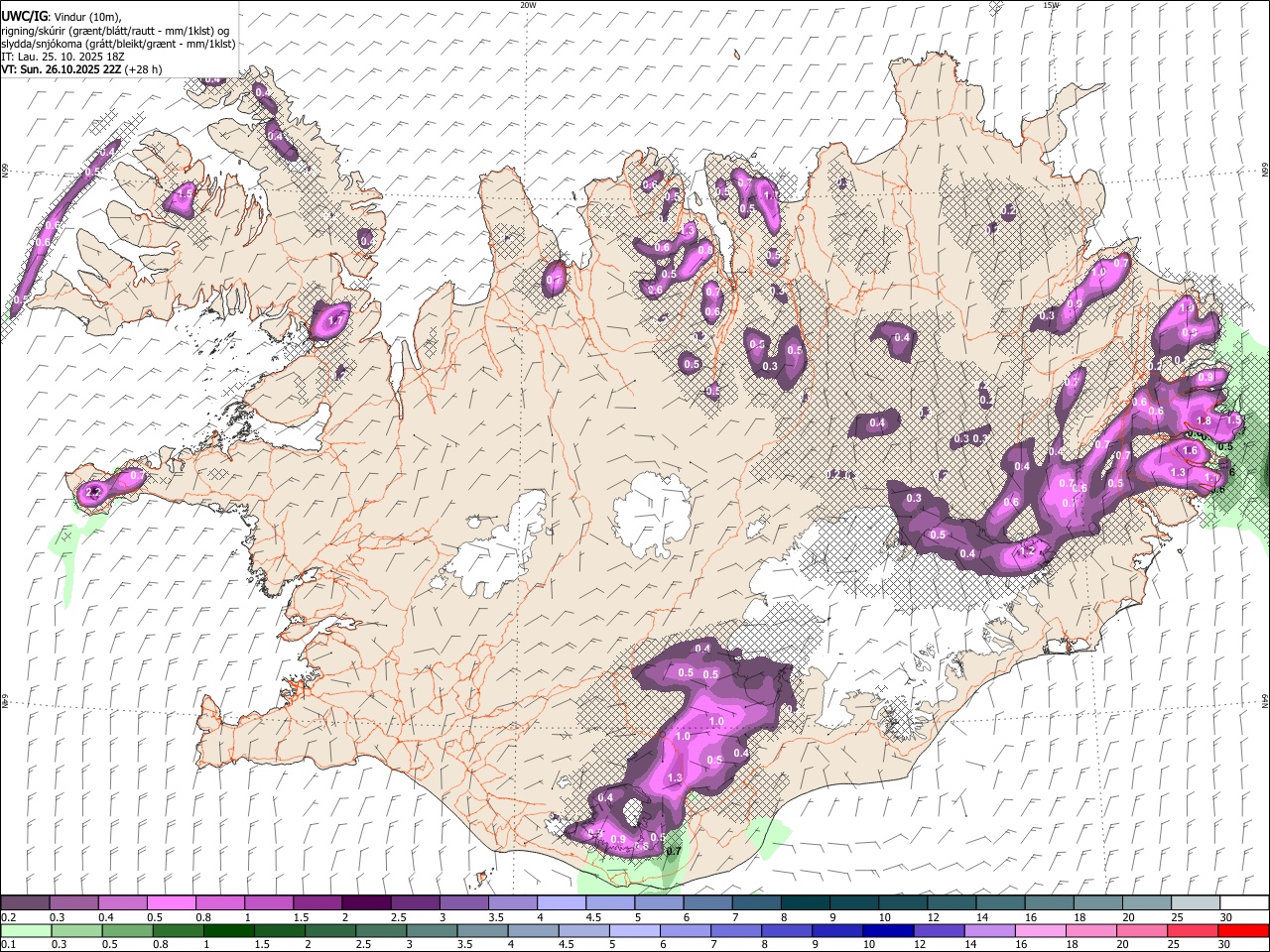1270x952 pixels.
Task: Click the '1.9' precipitation value in the northeast
Action: point(1188,308)
